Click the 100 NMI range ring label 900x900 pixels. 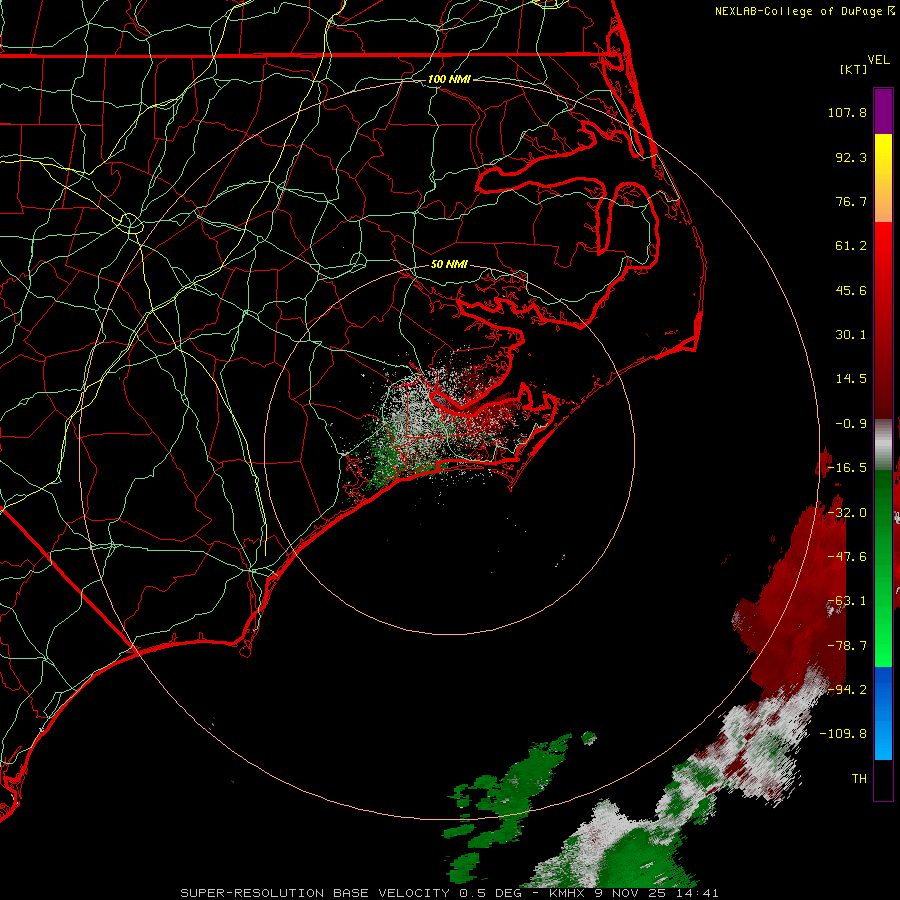(449, 79)
